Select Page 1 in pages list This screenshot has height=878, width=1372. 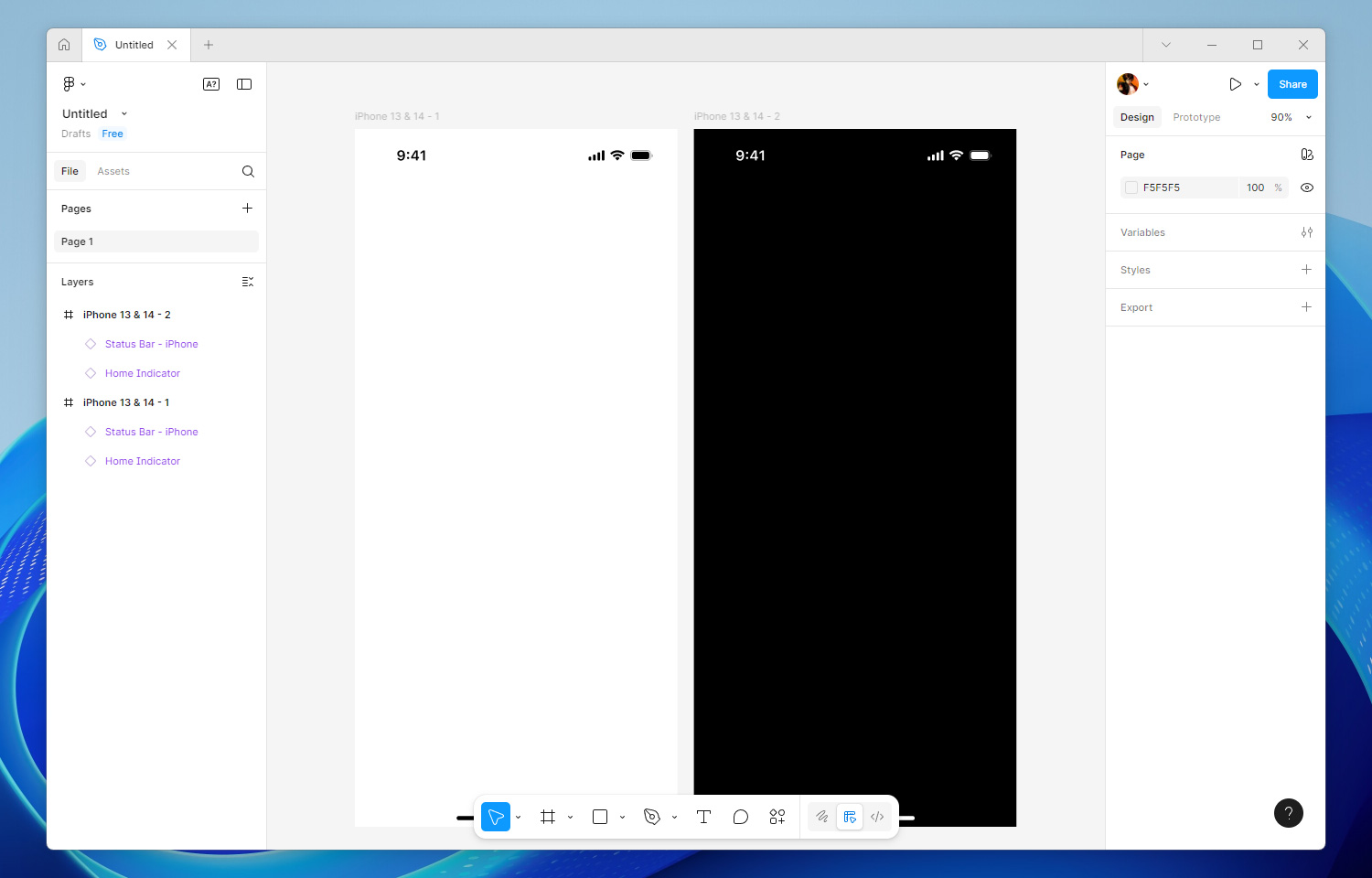(x=156, y=241)
